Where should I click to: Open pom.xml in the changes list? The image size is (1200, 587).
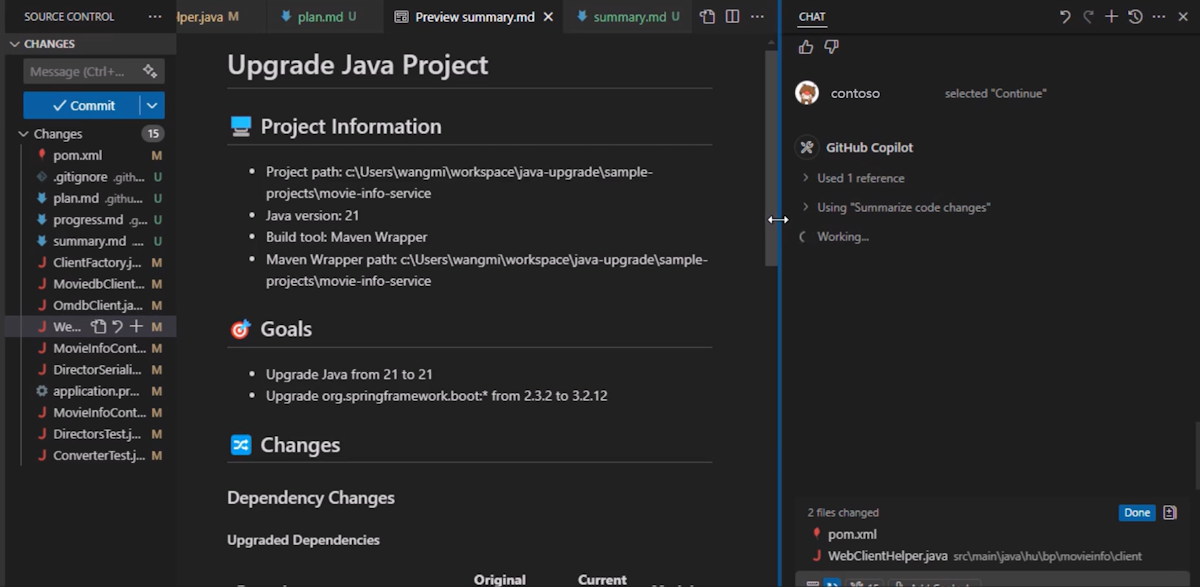77,156
